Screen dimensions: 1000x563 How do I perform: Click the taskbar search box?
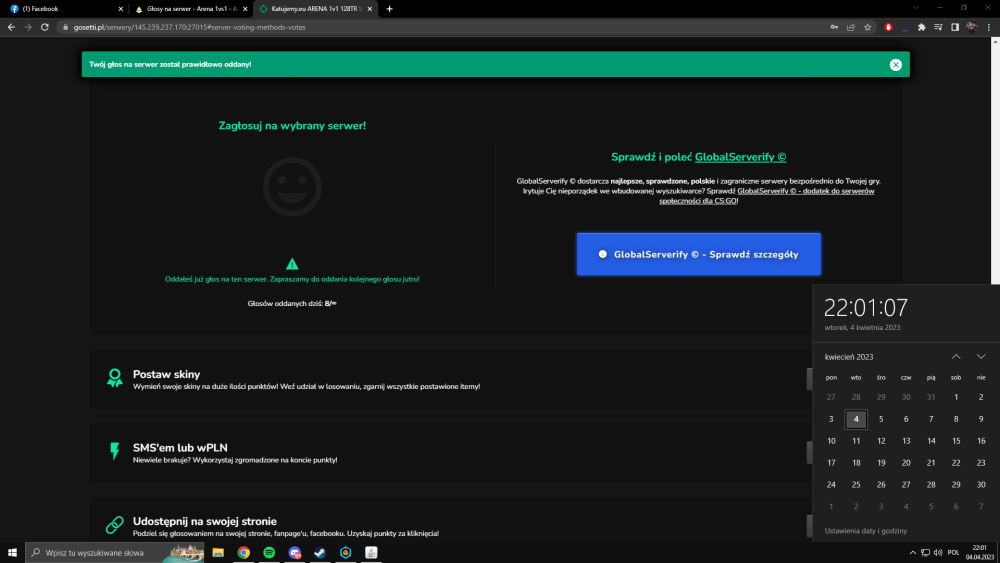115,552
